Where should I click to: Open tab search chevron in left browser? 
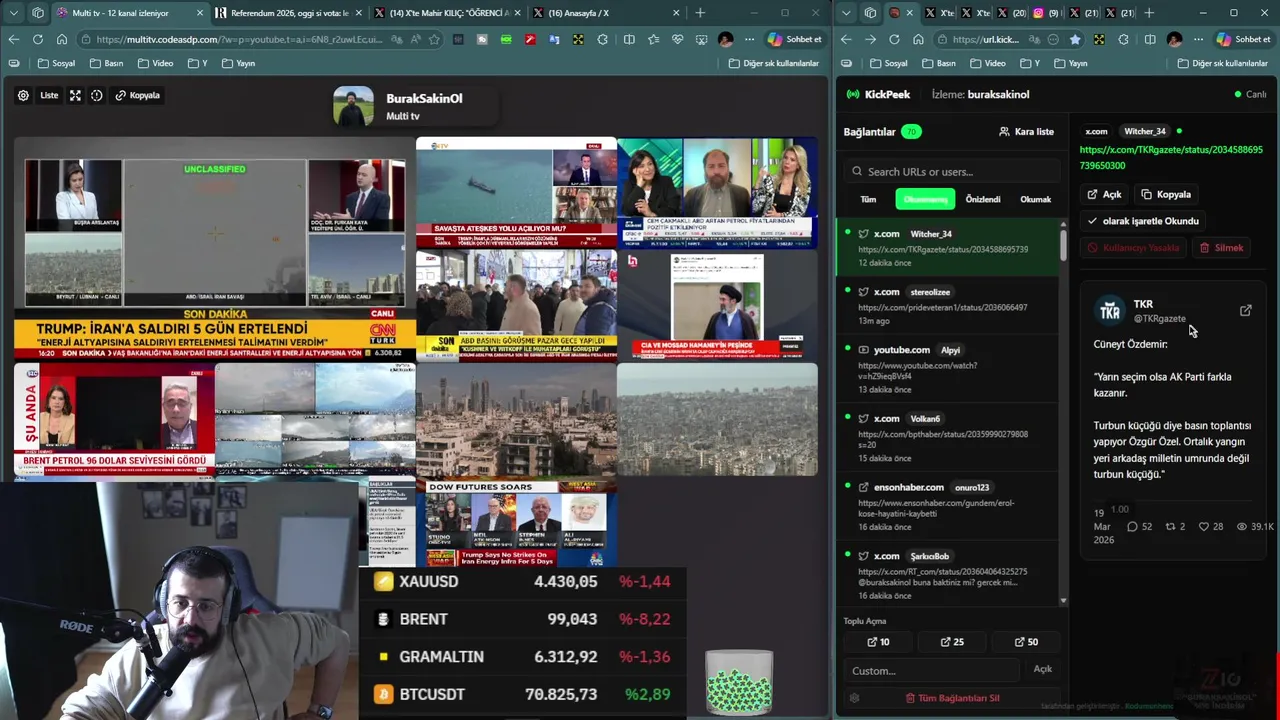coord(13,13)
